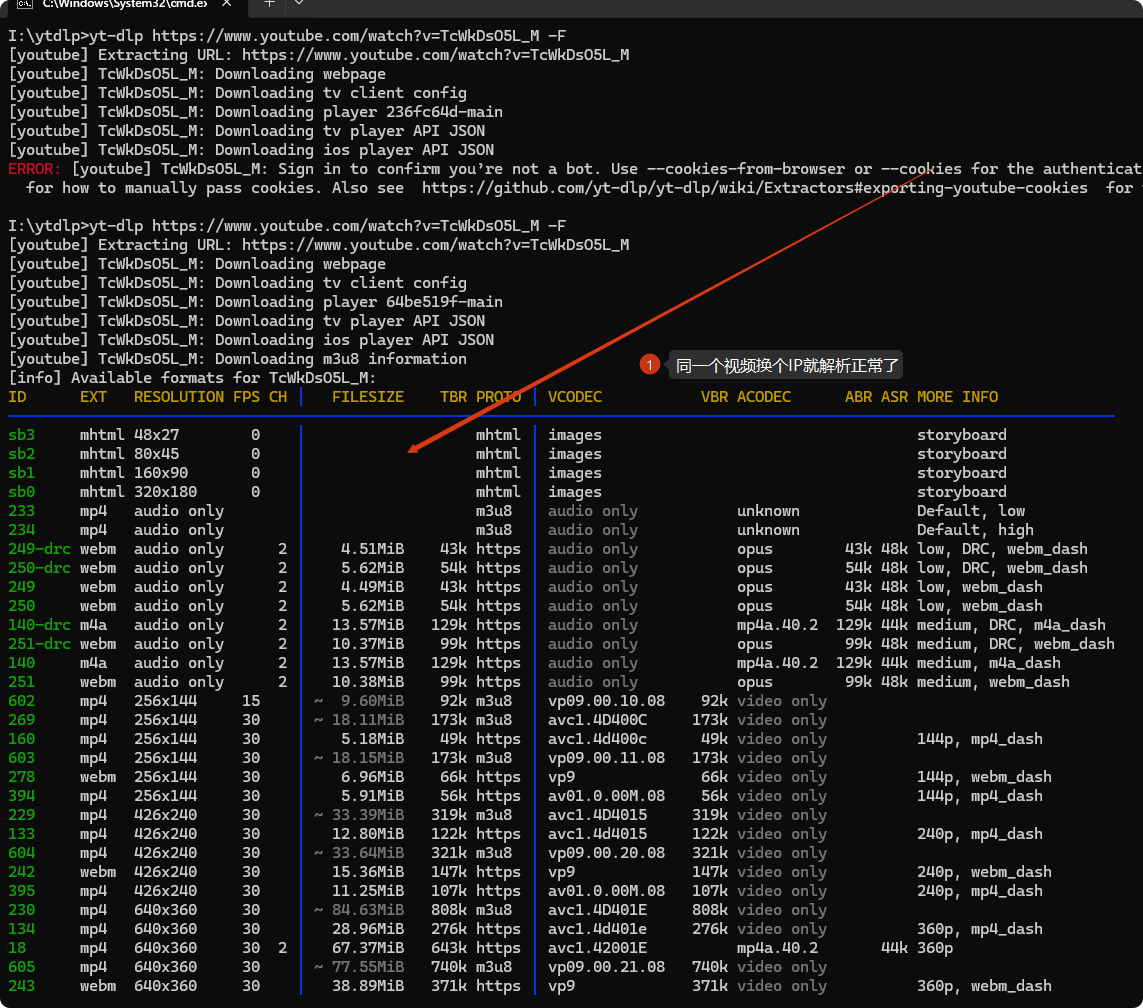This screenshot has height=1008, width=1143.
Task: Click the FILESIZE column header
Action: point(367,397)
